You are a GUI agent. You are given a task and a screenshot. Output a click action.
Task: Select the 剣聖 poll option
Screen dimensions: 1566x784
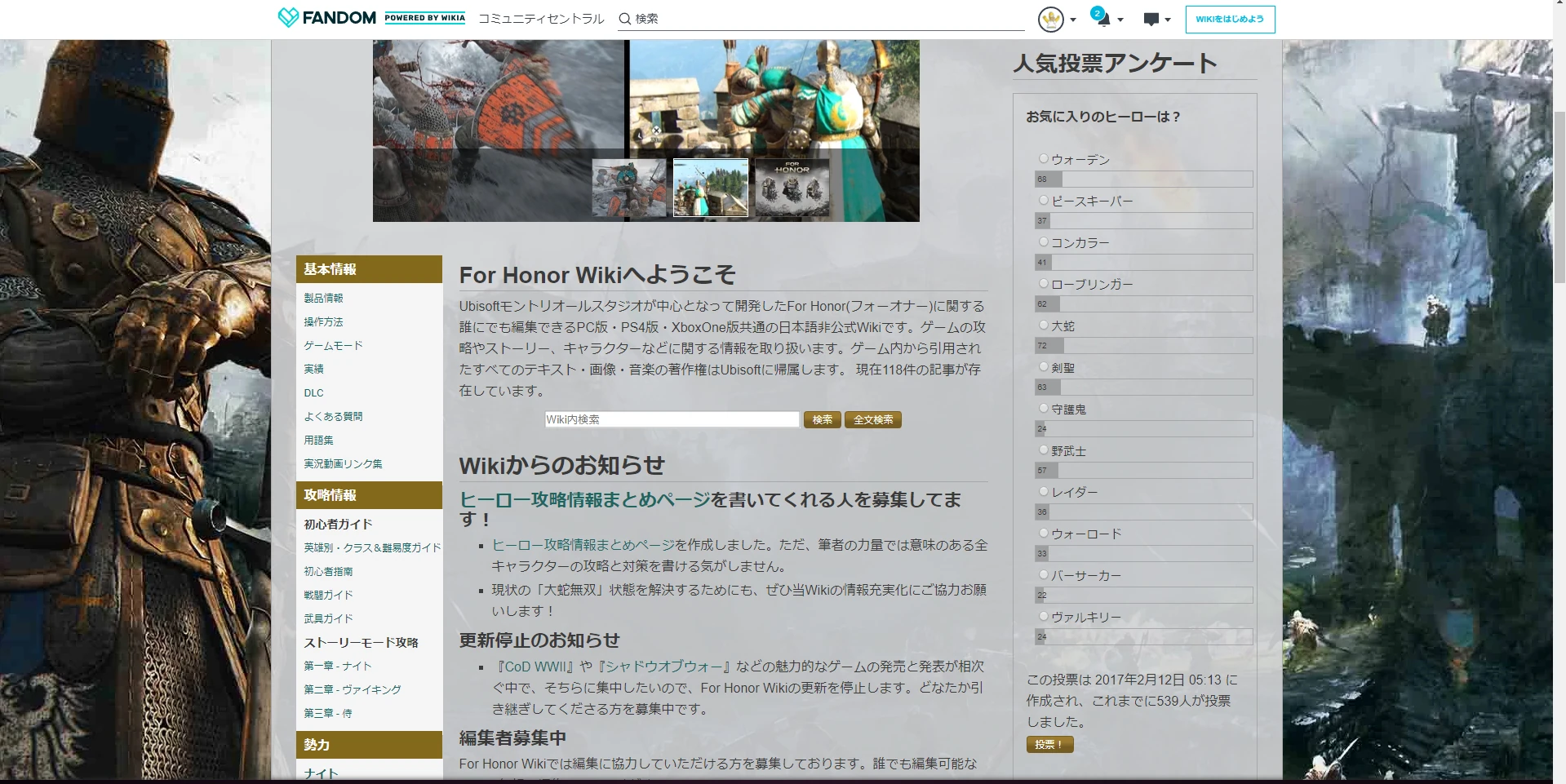[x=1043, y=367]
